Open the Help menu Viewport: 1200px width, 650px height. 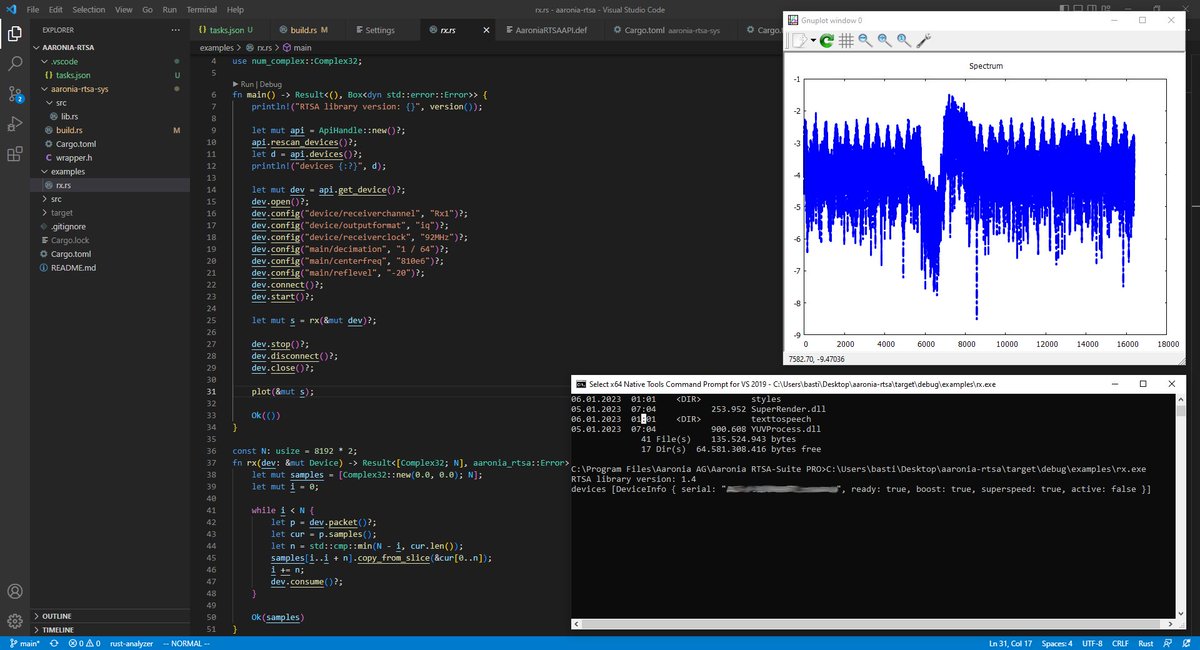tap(235, 9)
